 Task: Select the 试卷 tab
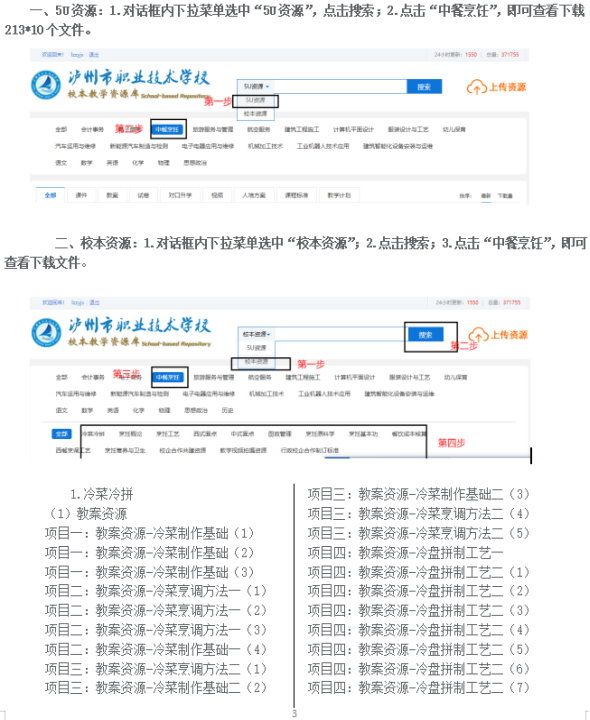click(x=143, y=195)
